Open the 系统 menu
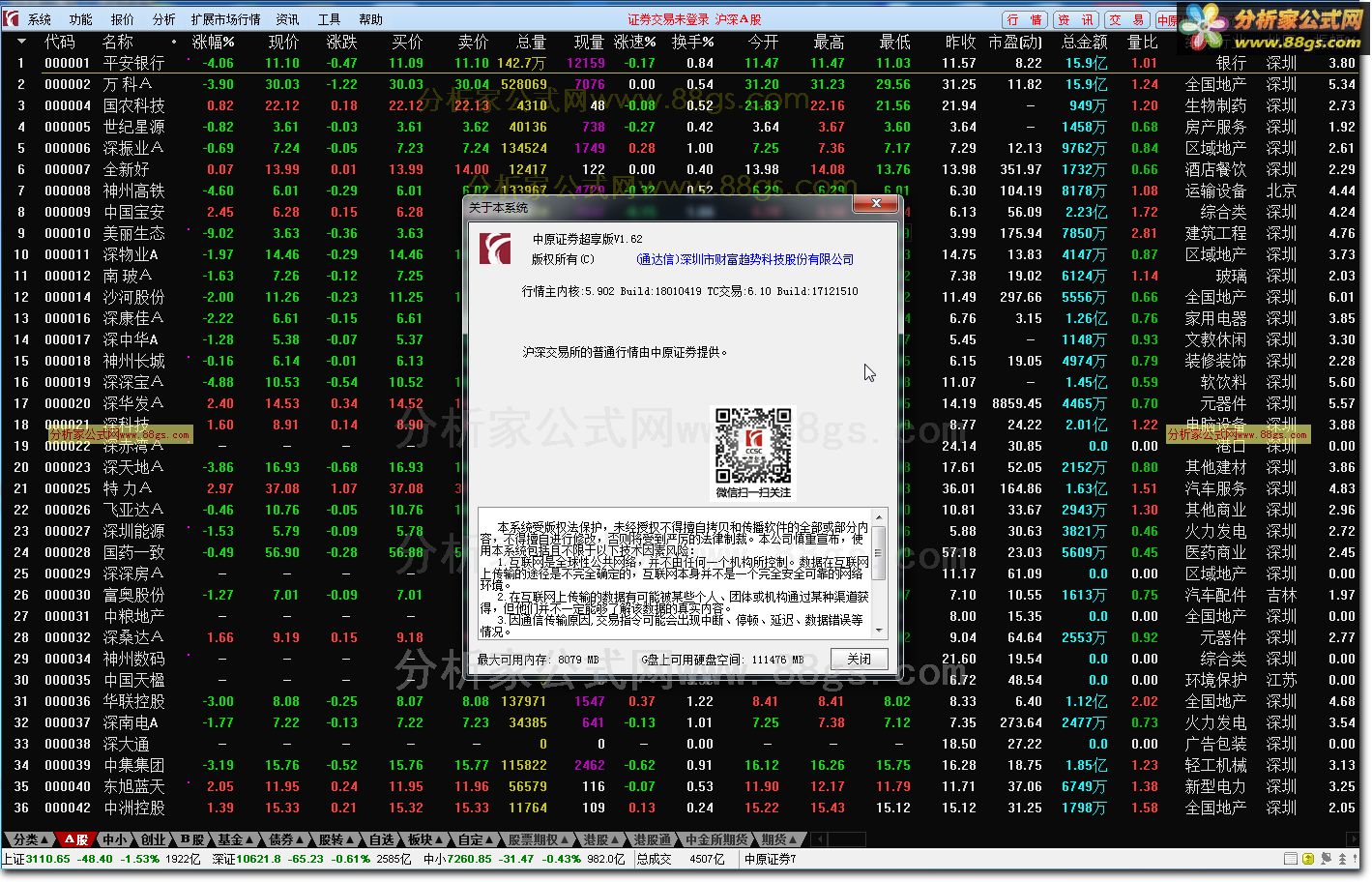The height and width of the screenshot is (882, 1372). click(x=40, y=19)
